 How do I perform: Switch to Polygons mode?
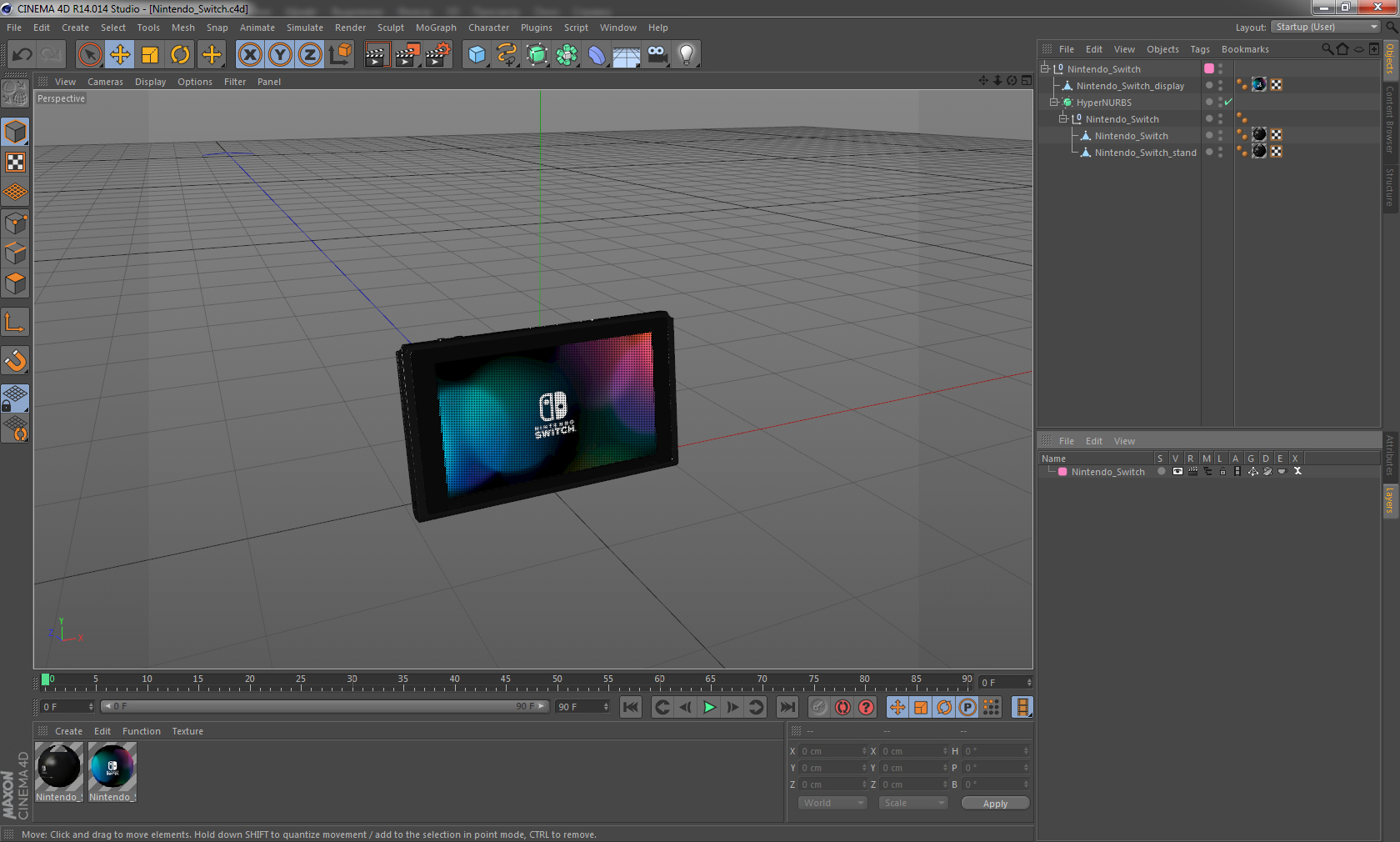coord(15,283)
